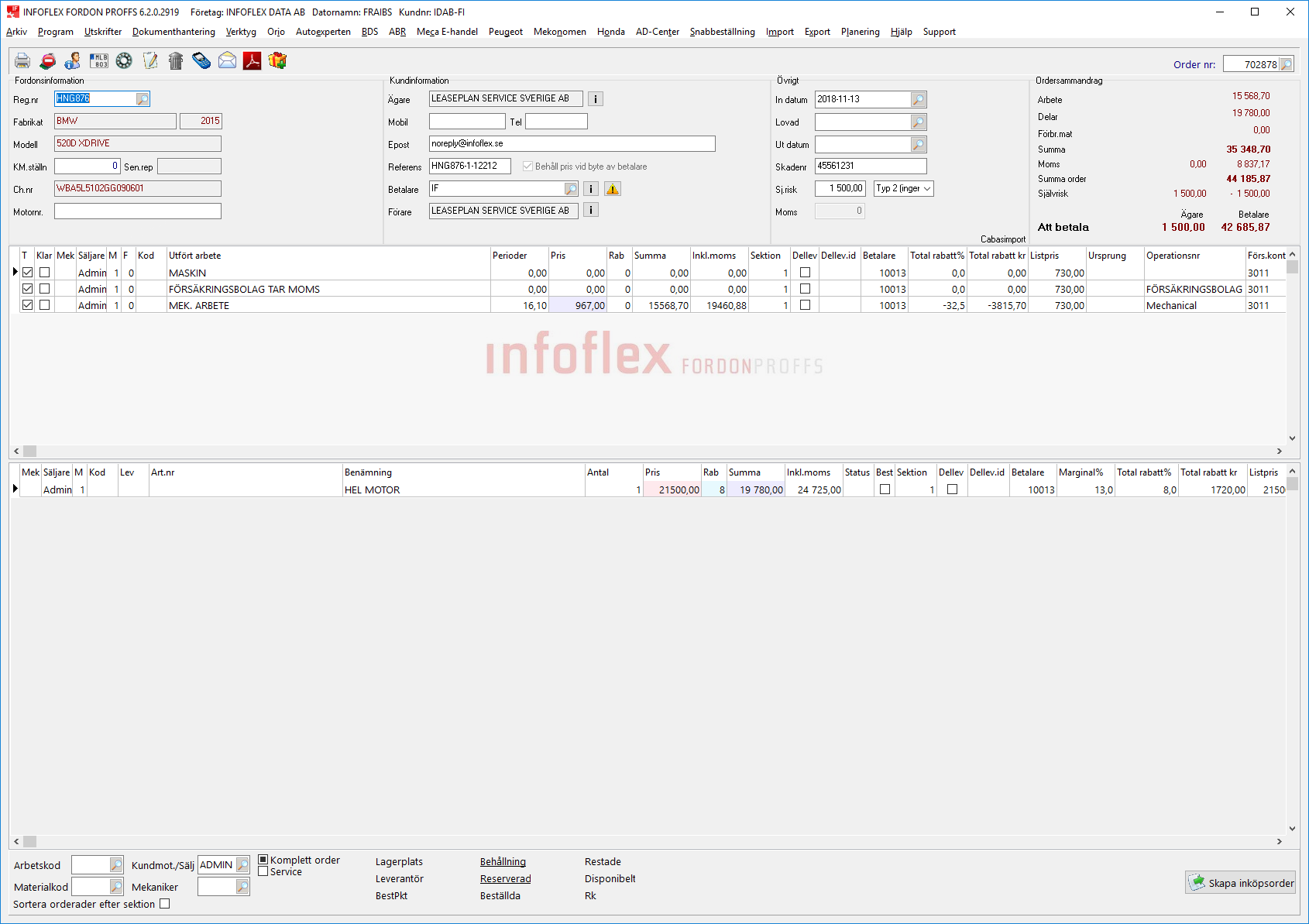Viewport: 1309px width, 924px height.
Task: Open the Snabbeställning menu
Action: point(723,32)
